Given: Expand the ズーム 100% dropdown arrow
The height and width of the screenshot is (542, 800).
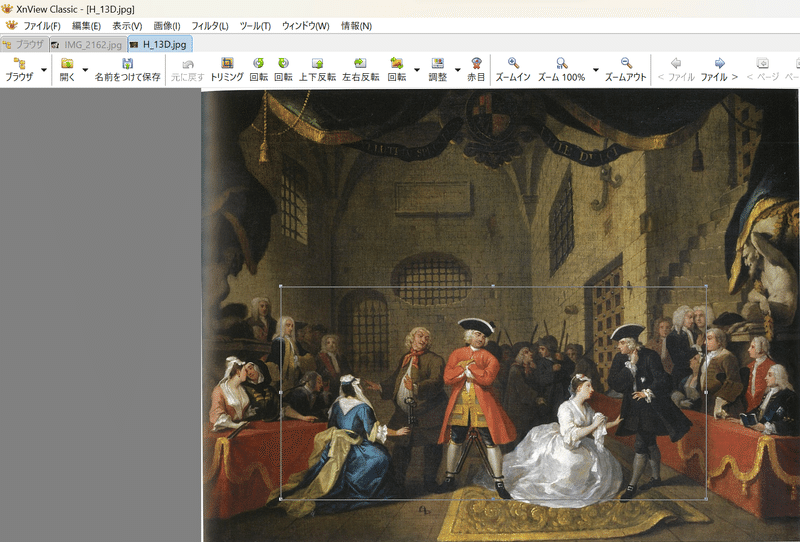Looking at the screenshot, I should coord(595,70).
